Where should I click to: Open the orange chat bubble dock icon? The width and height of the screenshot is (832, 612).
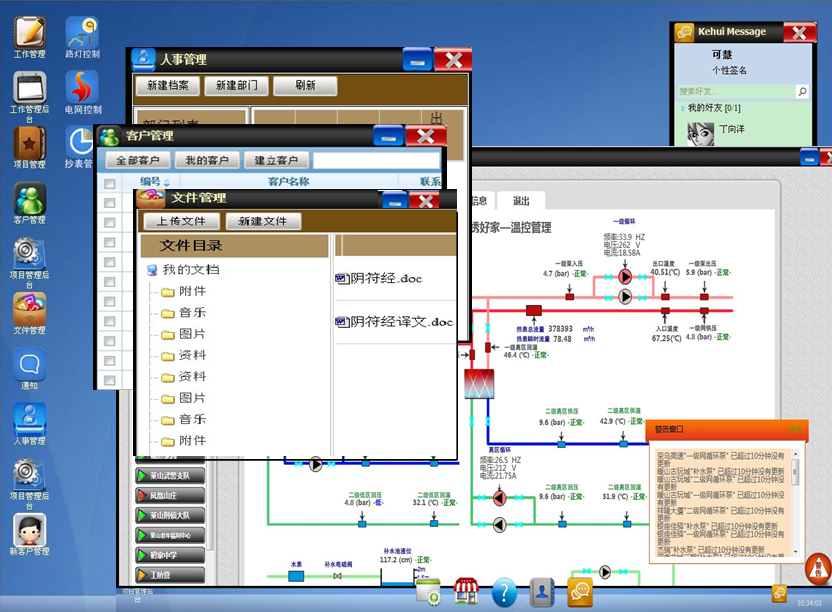click(580, 591)
